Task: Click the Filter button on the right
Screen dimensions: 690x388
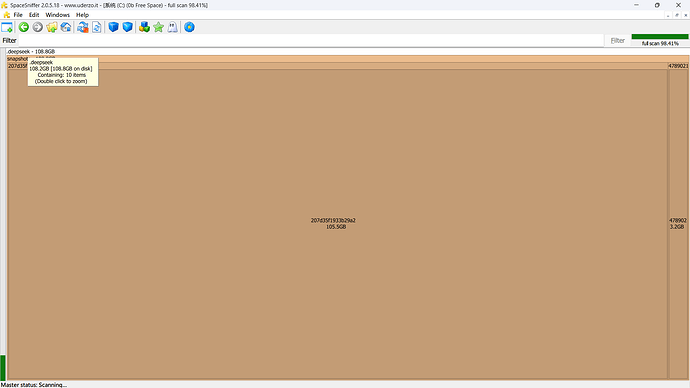Action: pyautogui.click(x=617, y=40)
